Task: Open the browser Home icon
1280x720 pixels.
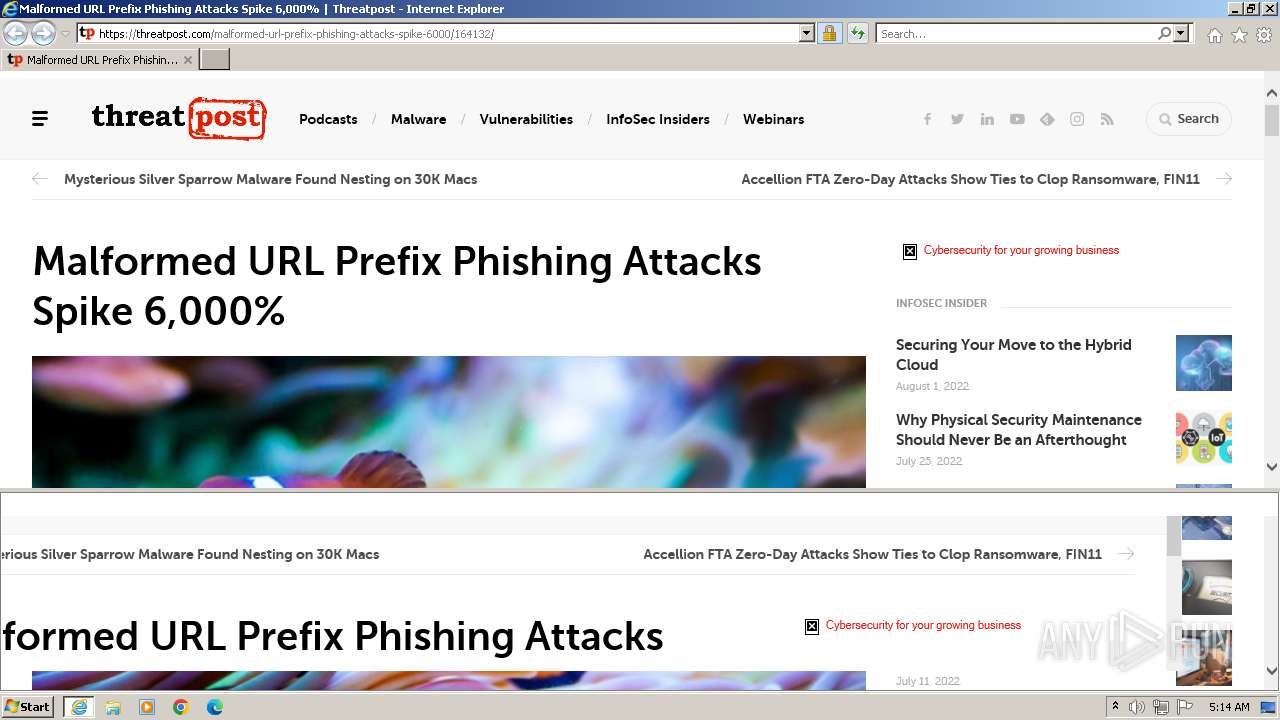Action: pyautogui.click(x=1214, y=34)
